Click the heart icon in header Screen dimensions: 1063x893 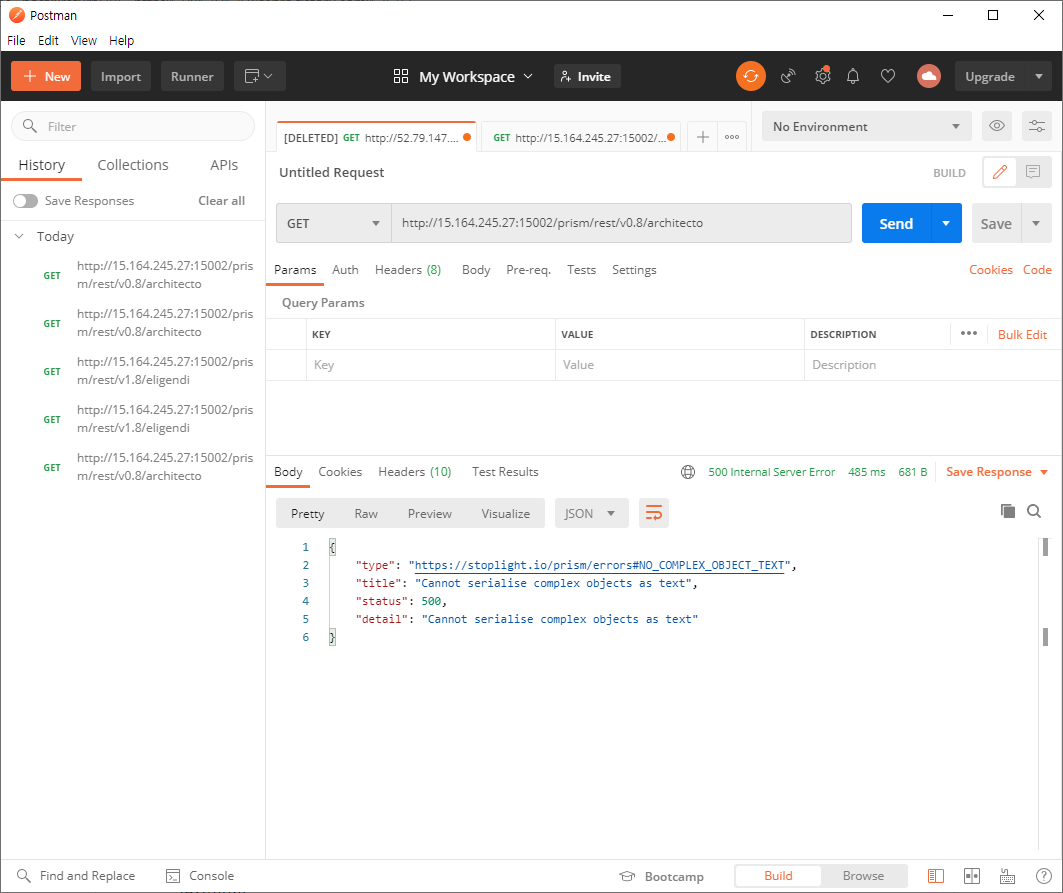887,77
